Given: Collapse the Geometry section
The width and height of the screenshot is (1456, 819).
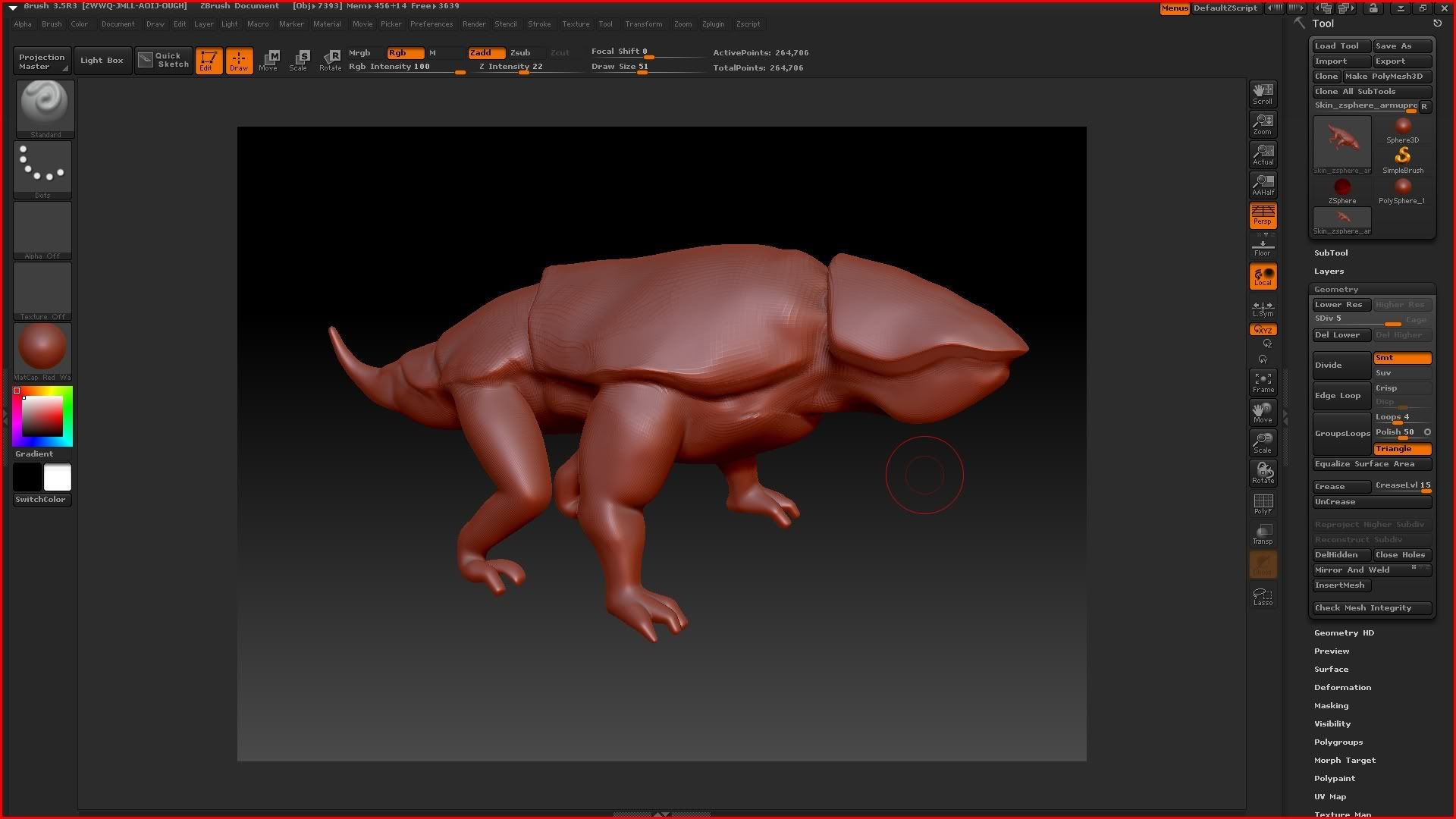Looking at the screenshot, I should click(x=1336, y=290).
